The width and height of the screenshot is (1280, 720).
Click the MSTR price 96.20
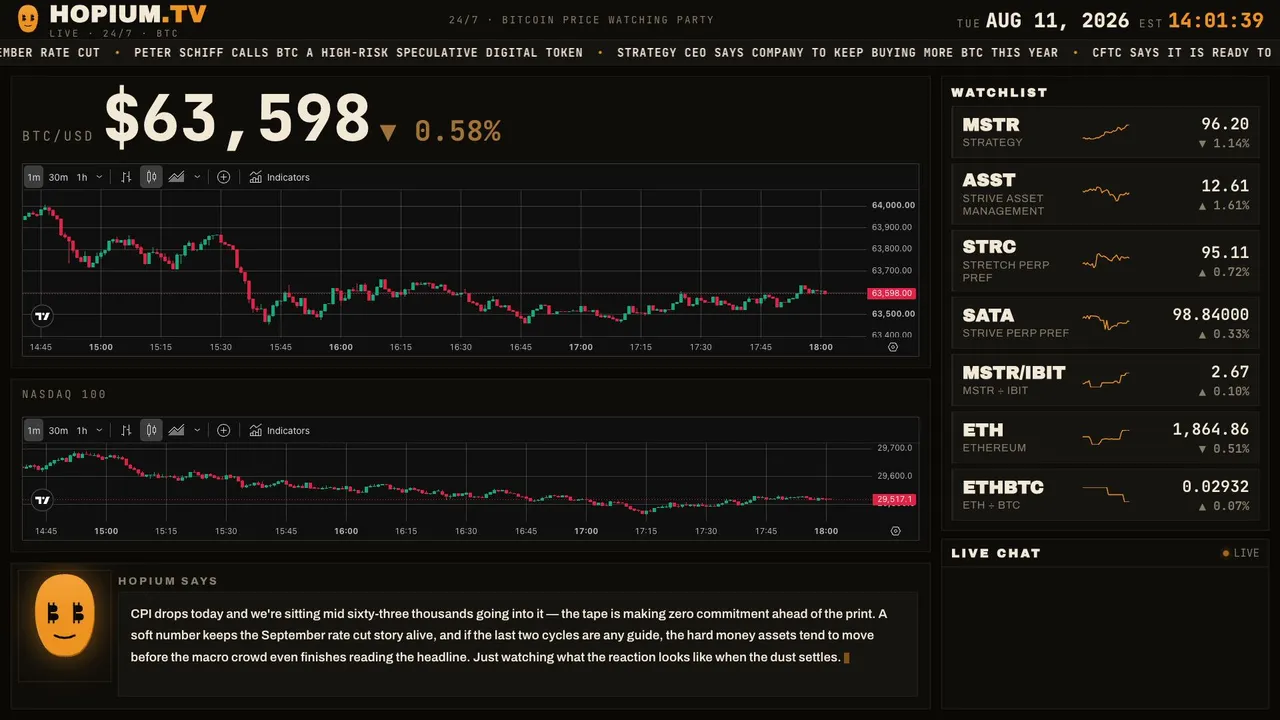point(1225,124)
